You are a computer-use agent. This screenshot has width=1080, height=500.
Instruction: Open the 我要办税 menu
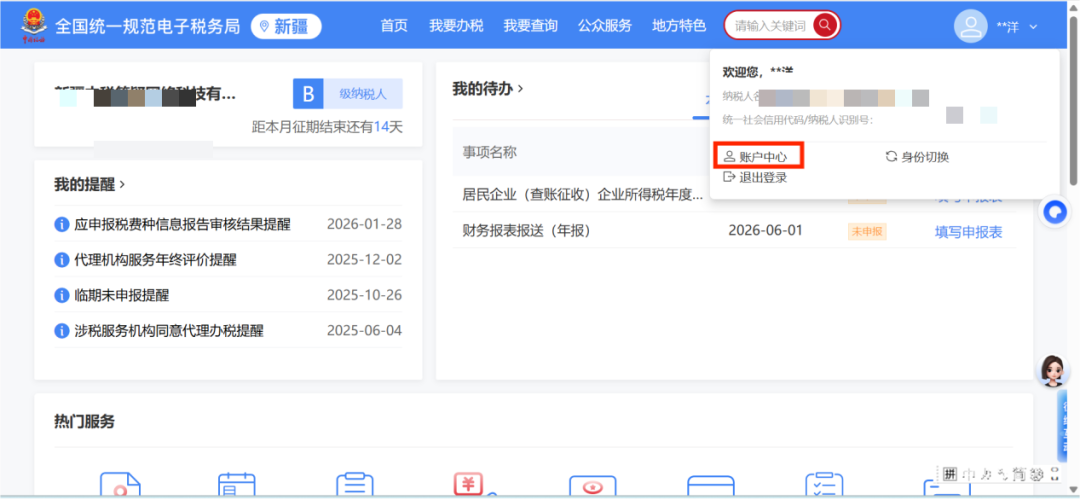456,26
